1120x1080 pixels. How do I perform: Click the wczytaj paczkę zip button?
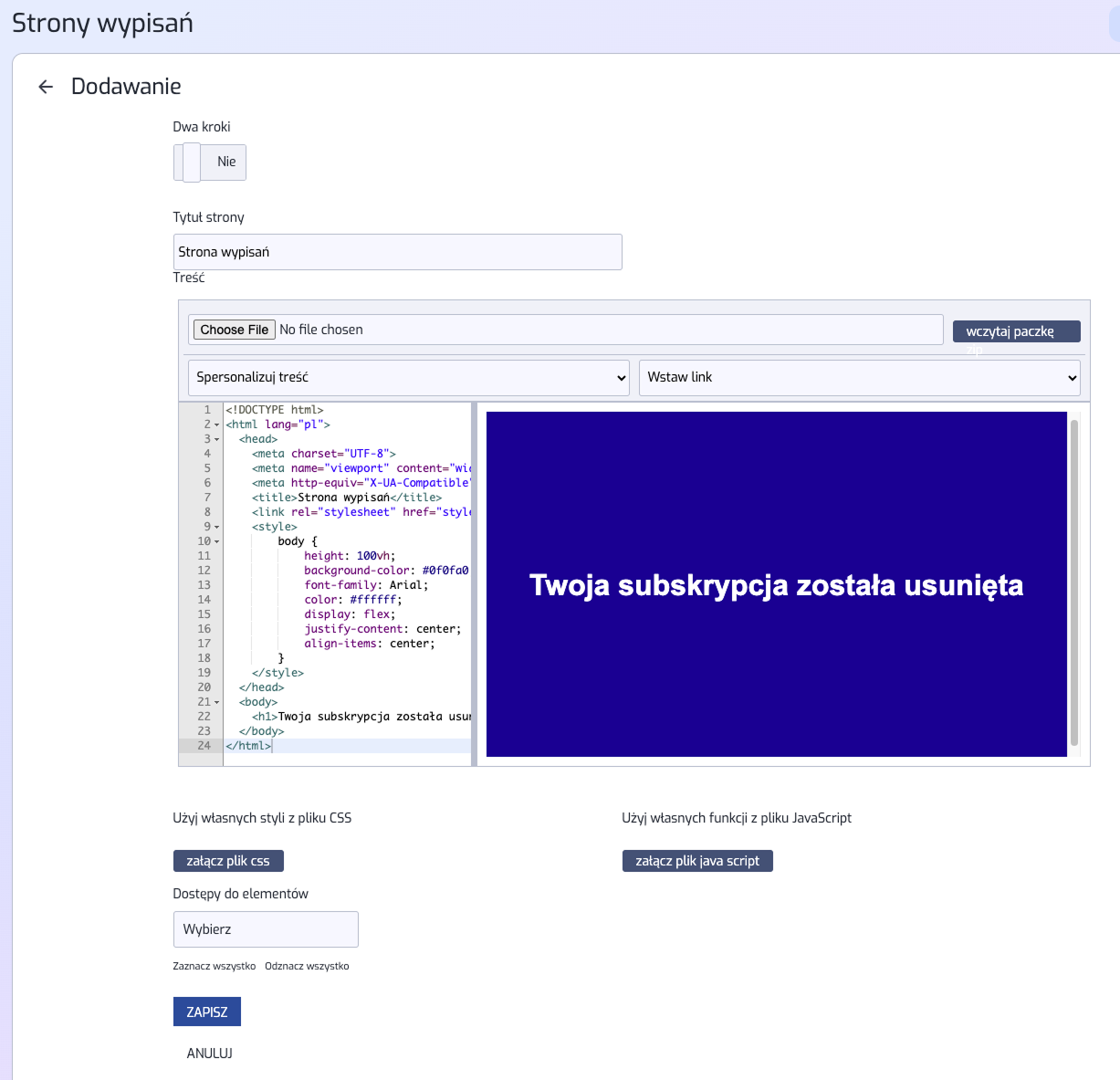coord(1016,331)
